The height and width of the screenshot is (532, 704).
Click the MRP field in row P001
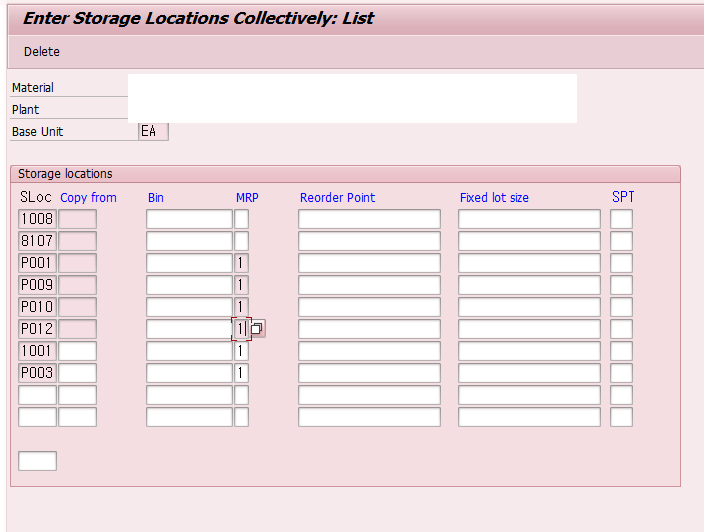pos(242,263)
